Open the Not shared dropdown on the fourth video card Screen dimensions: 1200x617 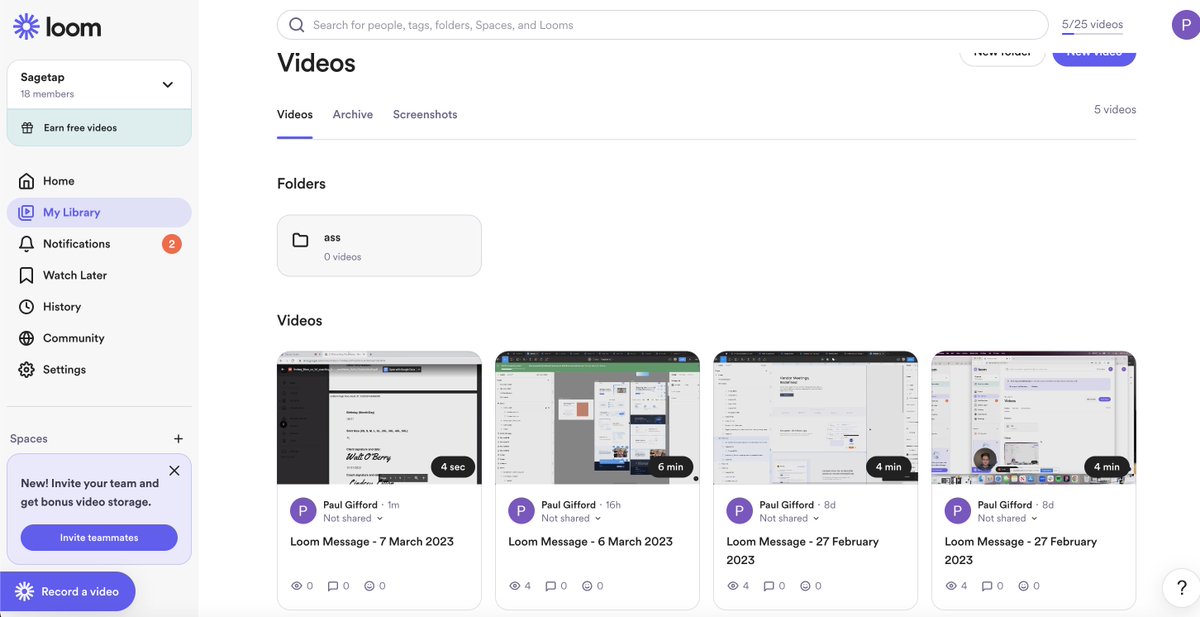click(x=1007, y=518)
